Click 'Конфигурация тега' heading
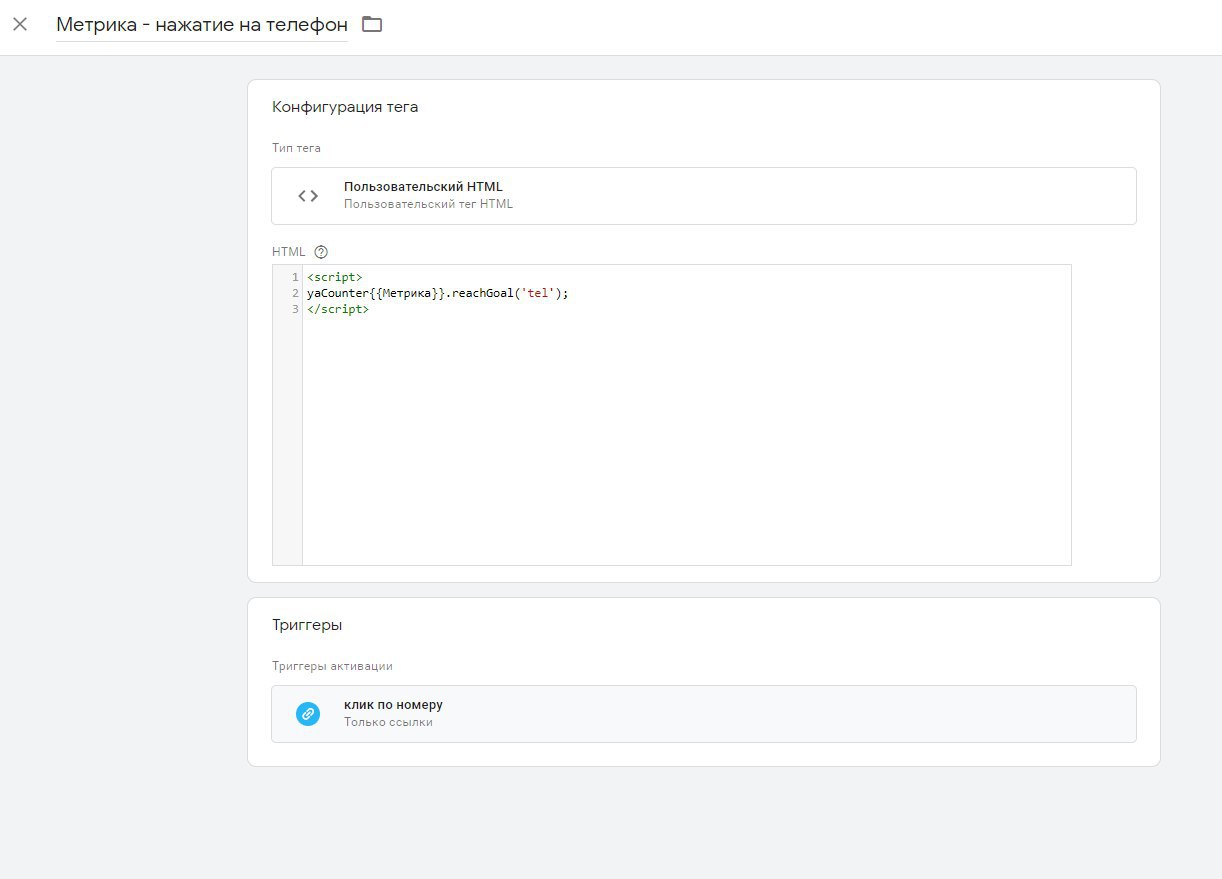Viewport: 1222px width, 879px height. click(345, 107)
